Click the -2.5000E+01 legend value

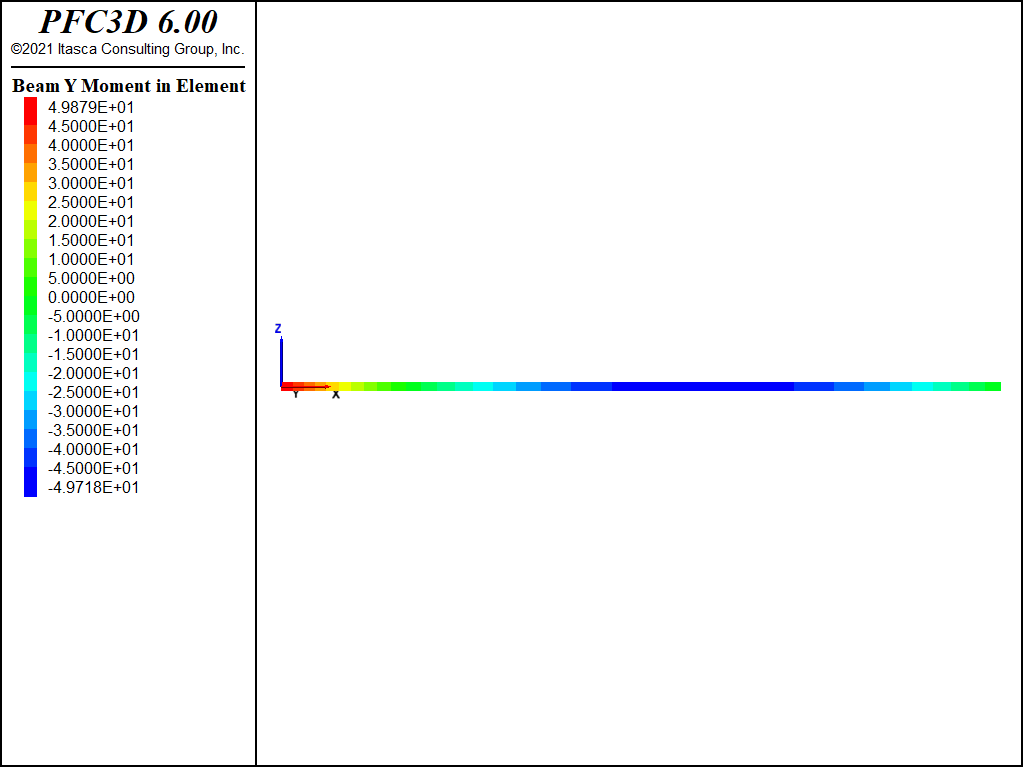coord(93,392)
